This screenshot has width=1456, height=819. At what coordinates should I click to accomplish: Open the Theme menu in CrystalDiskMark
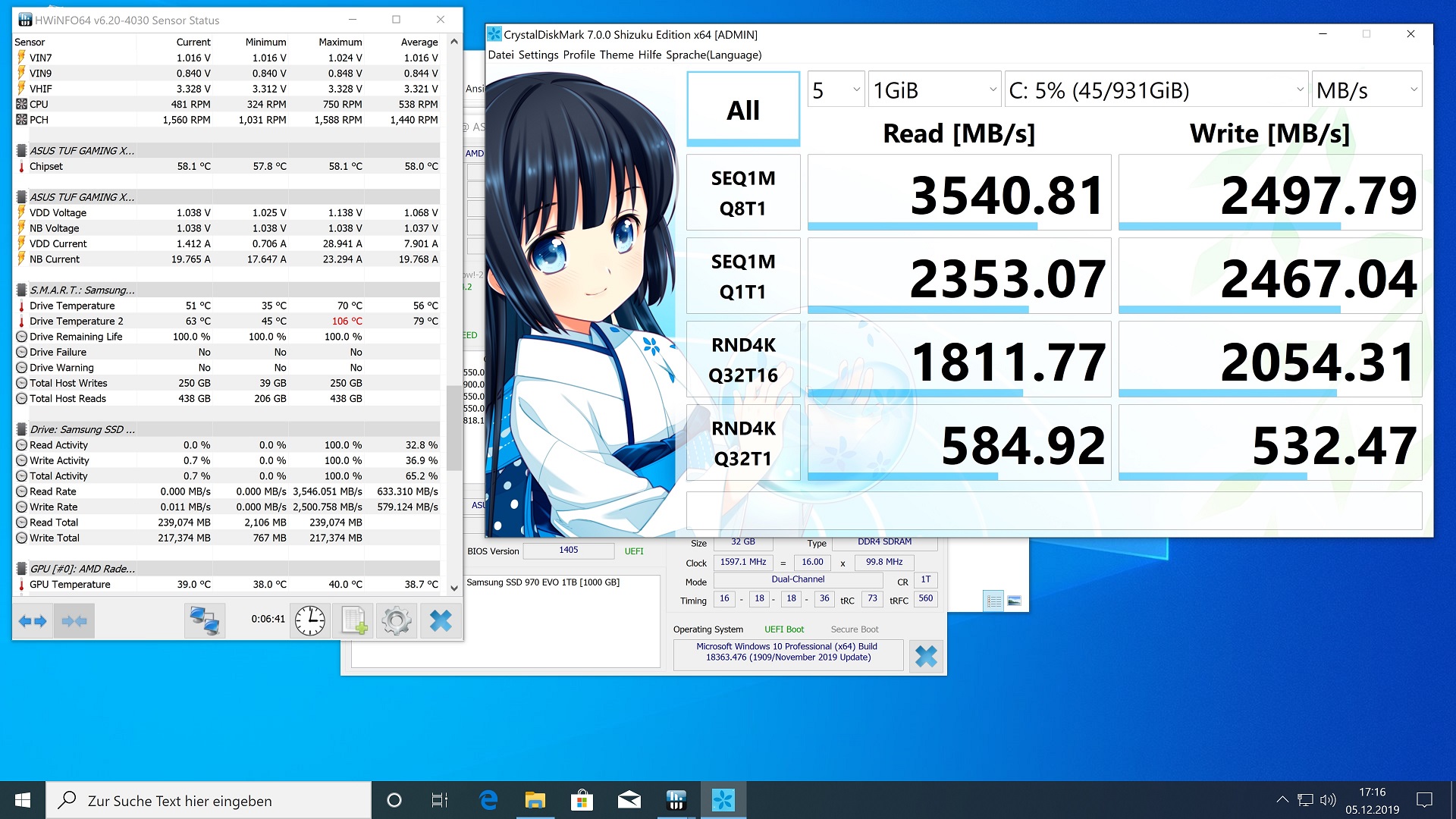616,55
